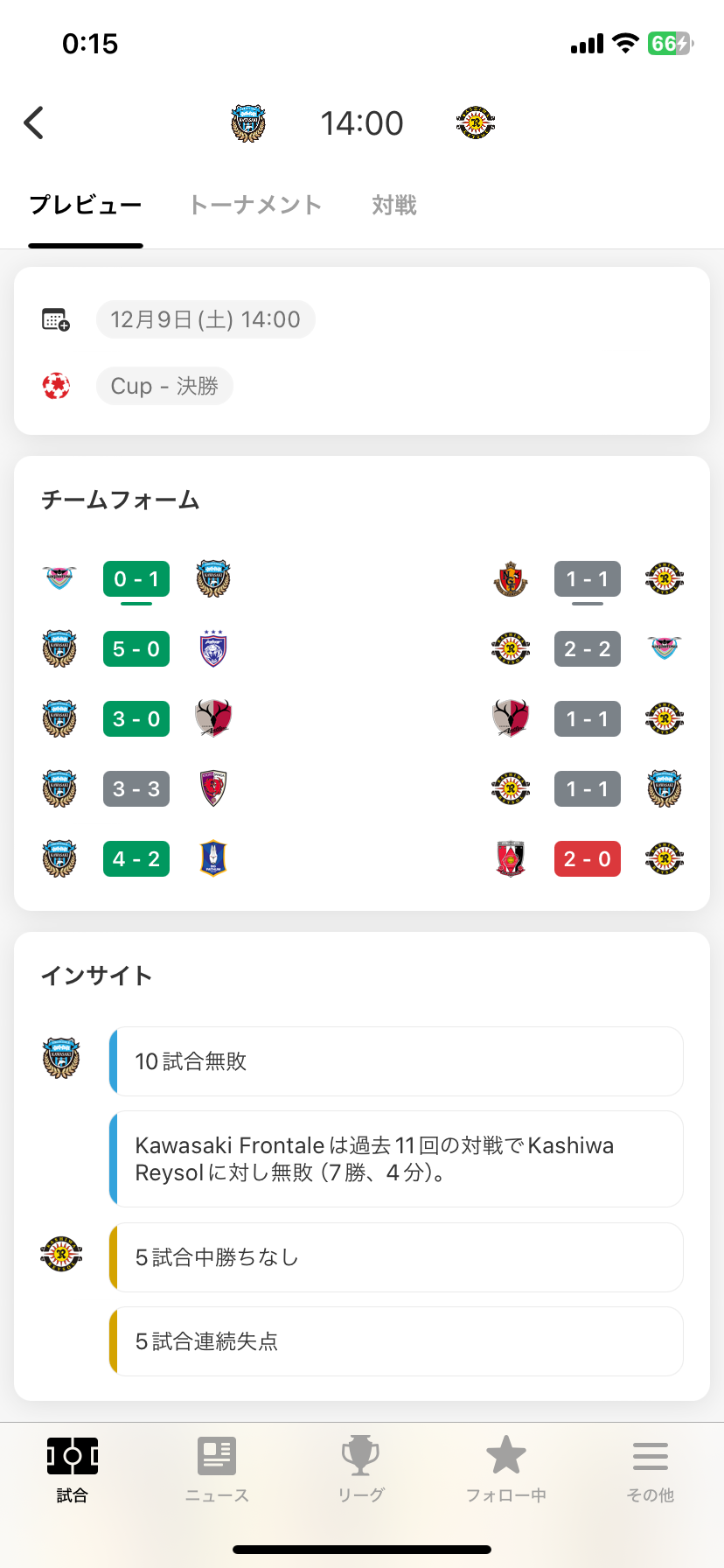Open the red 2 - 0 match result
The height and width of the screenshot is (1568, 724).
(x=588, y=859)
